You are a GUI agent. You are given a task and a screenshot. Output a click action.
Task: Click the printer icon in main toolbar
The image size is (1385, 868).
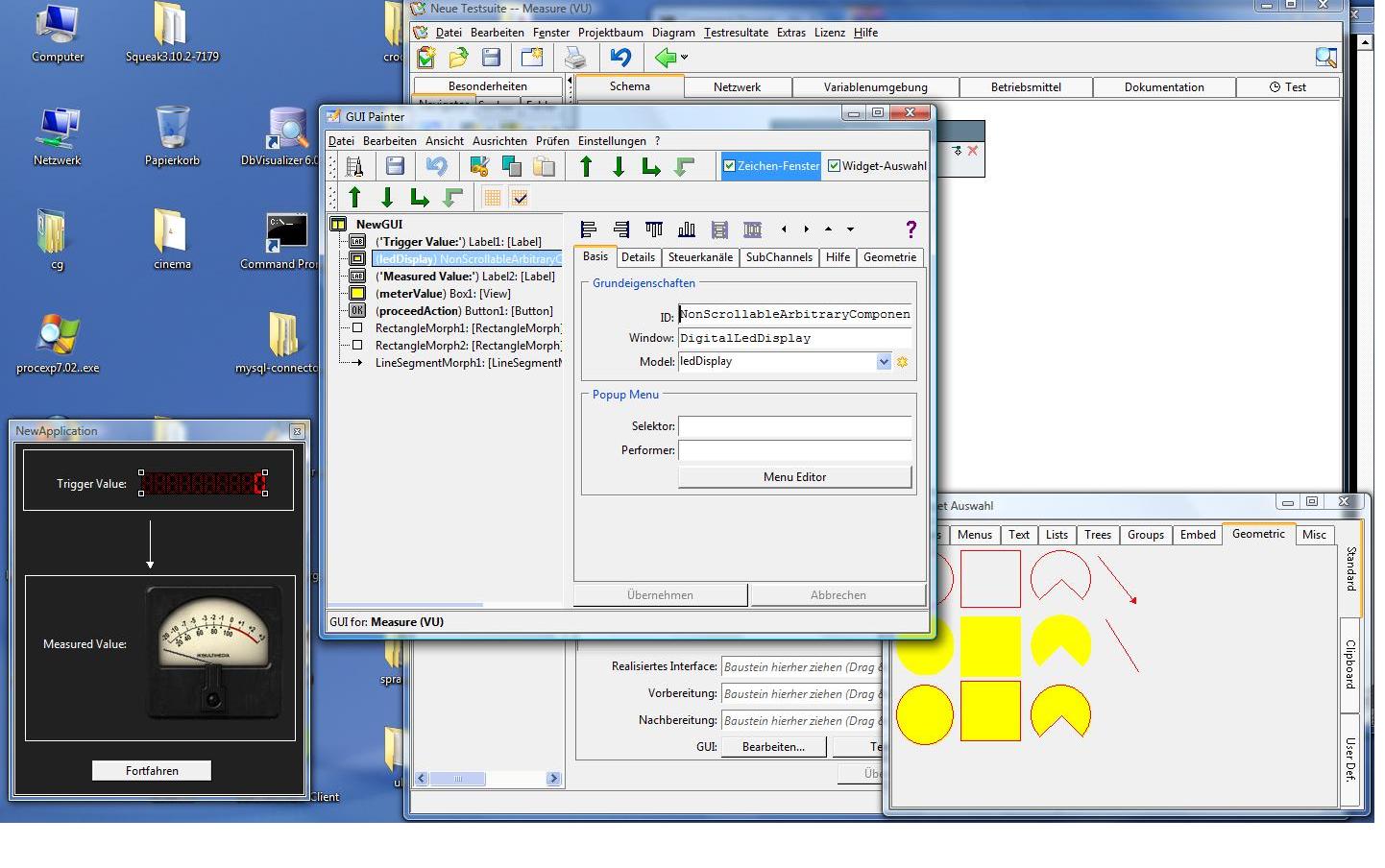point(575,58)
